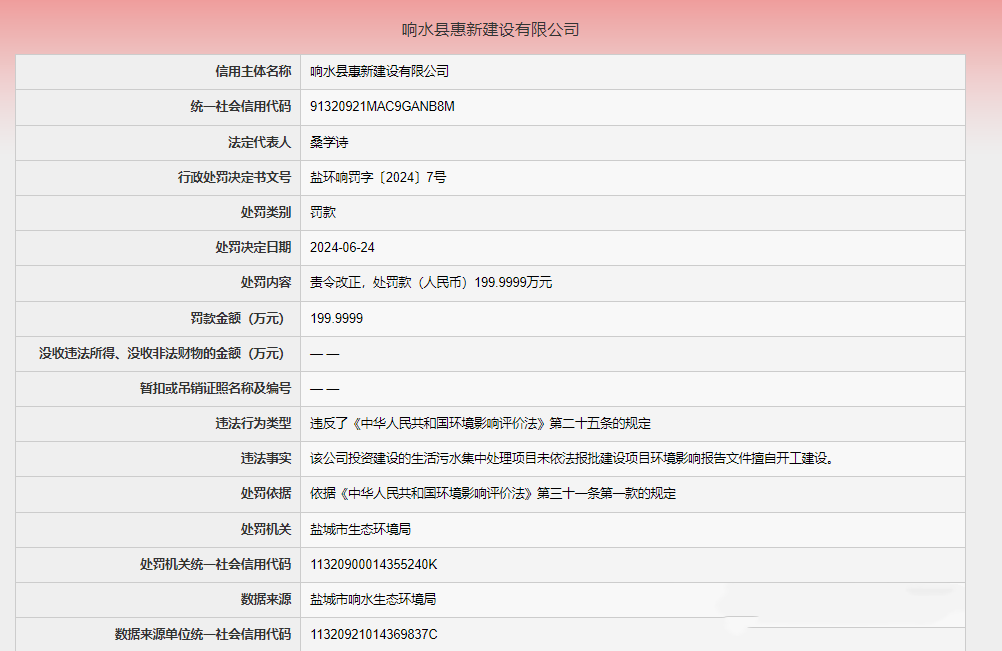
Task: Click the 处罚内容 label
Action: (266, 282)
